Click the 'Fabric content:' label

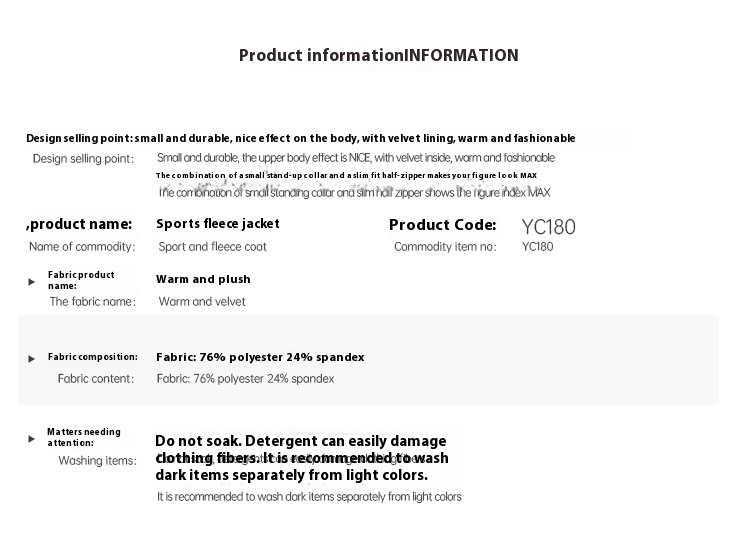pos(96,379)
